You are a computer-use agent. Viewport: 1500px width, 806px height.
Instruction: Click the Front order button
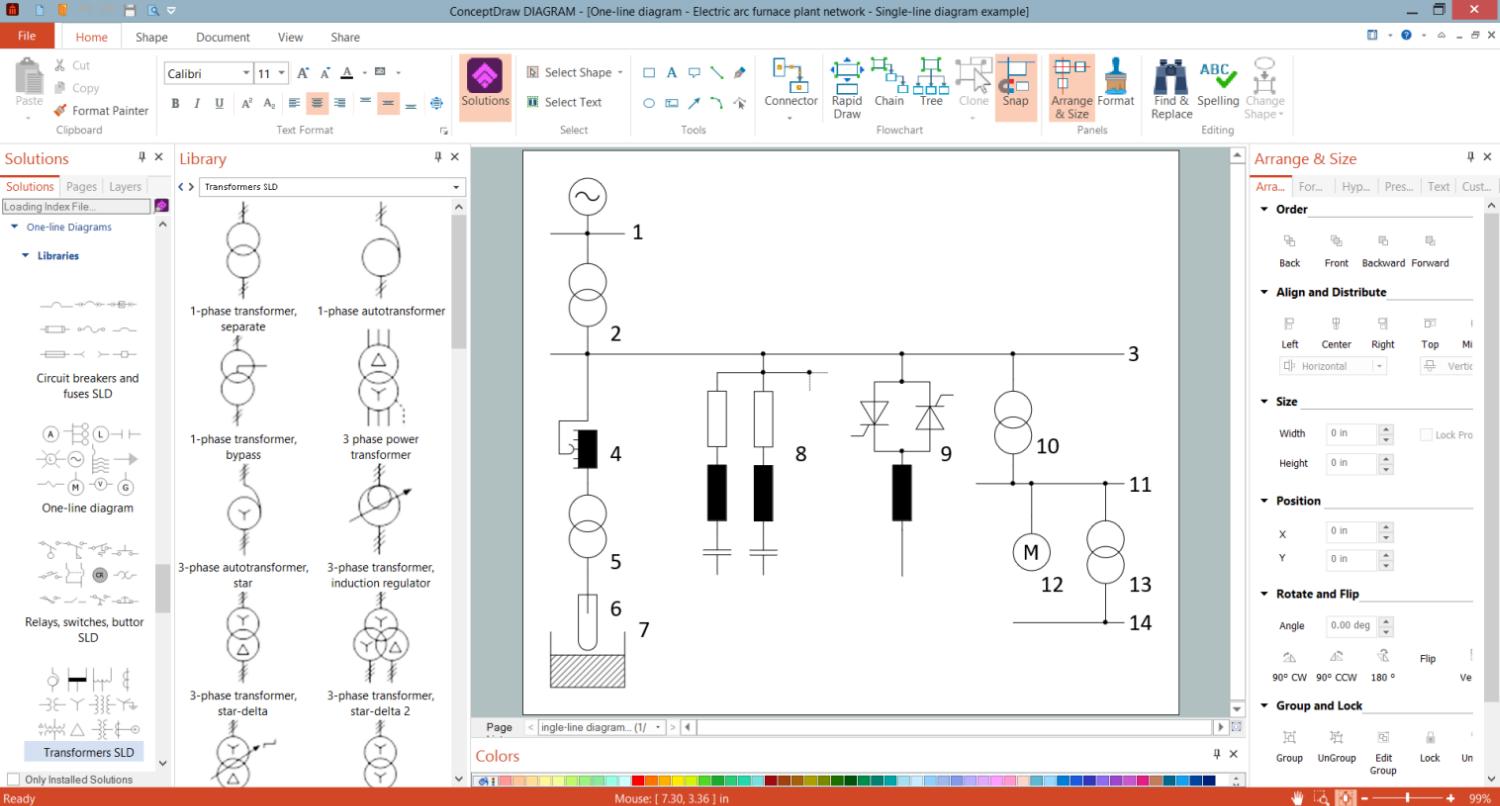click(x=1336, y=250)
